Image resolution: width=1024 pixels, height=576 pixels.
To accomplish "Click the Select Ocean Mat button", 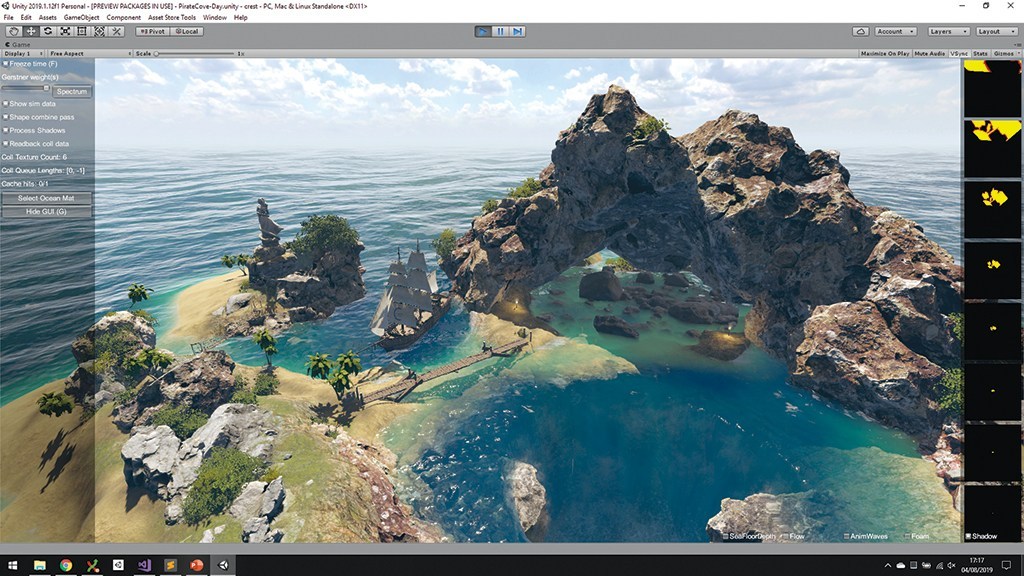I will pyautogui.click(x=47, y=198).
